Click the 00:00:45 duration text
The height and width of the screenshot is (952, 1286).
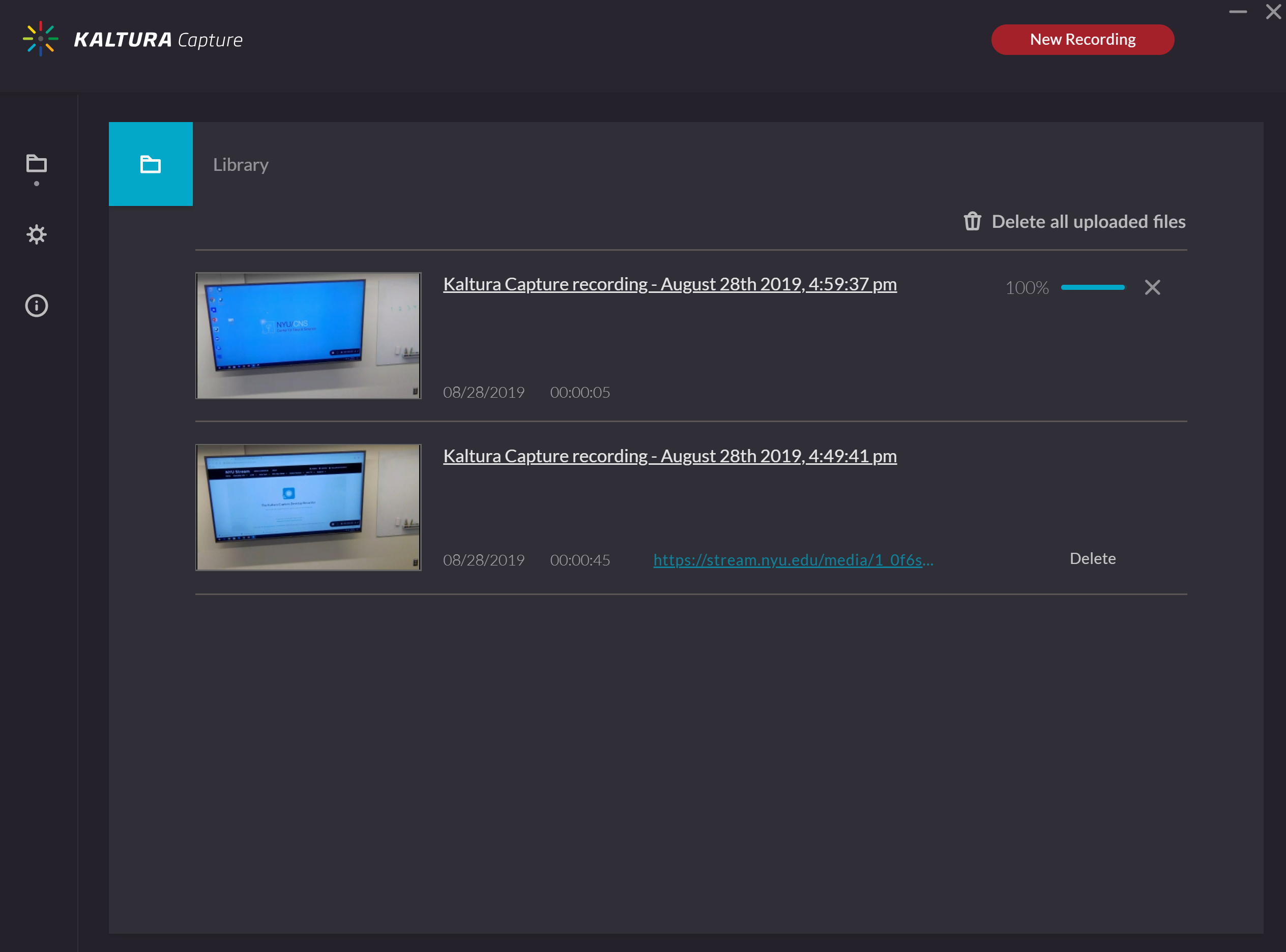[x=579, y=559]
